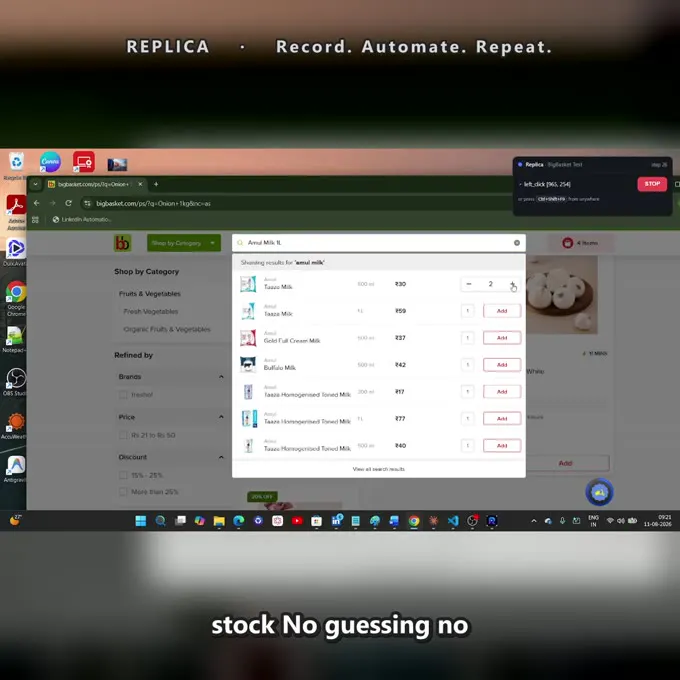Add Taaza Homogenised Toned Milk priced ₹17
The image size is (680, 680).
pyautogui.click(x=502, y=392)
